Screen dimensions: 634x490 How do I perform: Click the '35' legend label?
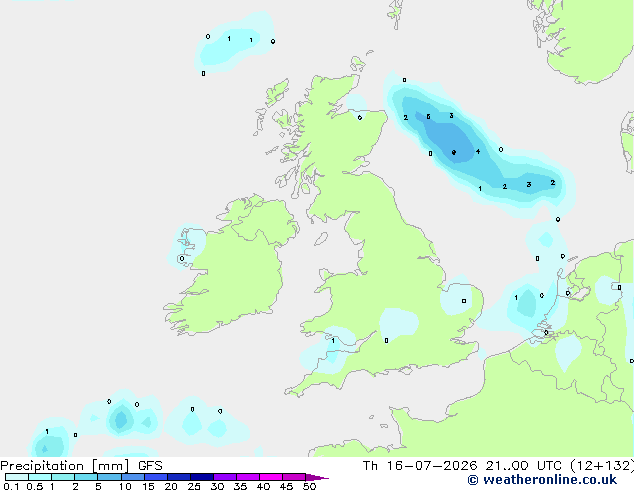tap(240, 486)
